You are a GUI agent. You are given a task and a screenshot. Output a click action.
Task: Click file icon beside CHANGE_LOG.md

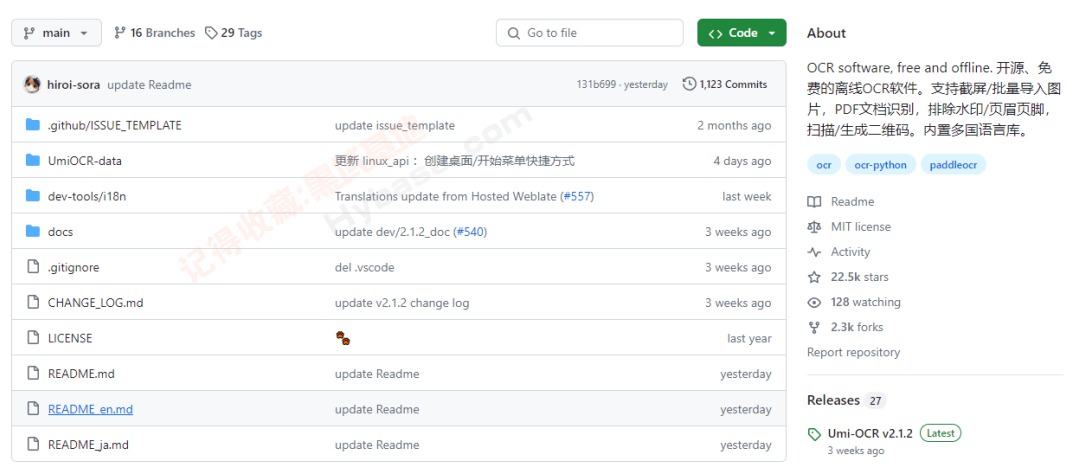click(33, 303)
